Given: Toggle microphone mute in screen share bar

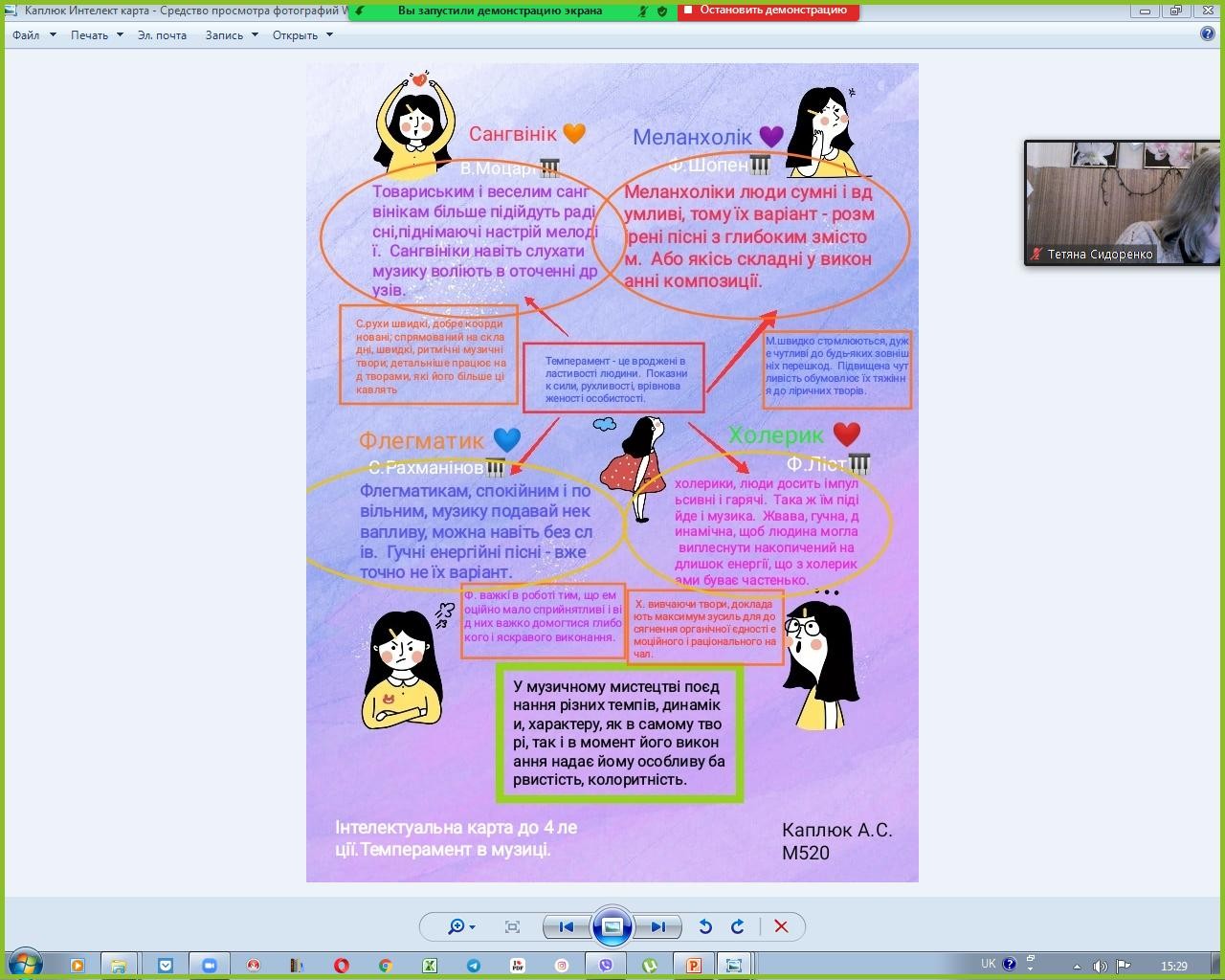Looking at the screenshot, I should 644,11.
